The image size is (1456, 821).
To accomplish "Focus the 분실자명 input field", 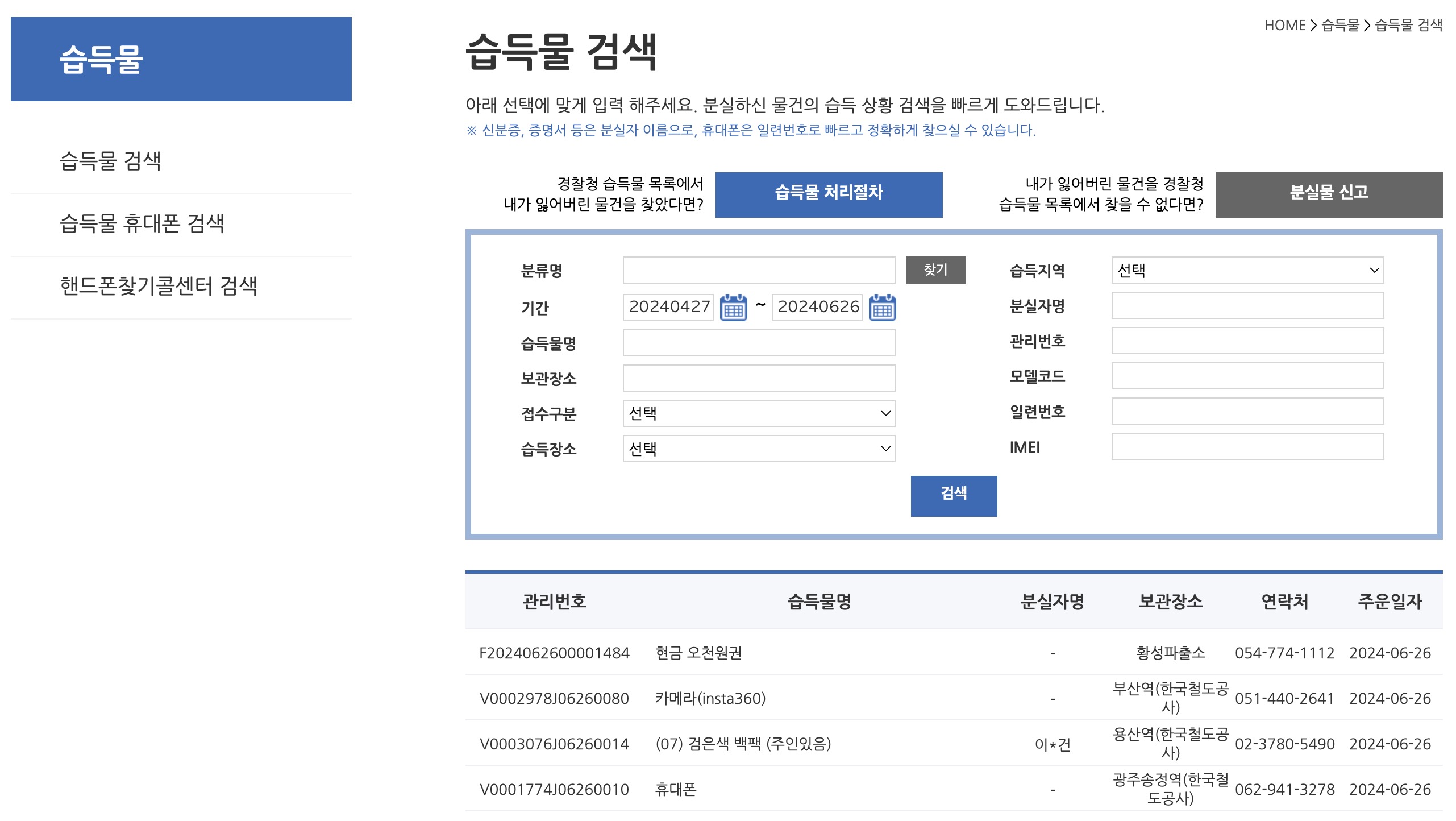I will pos(1247,306).
